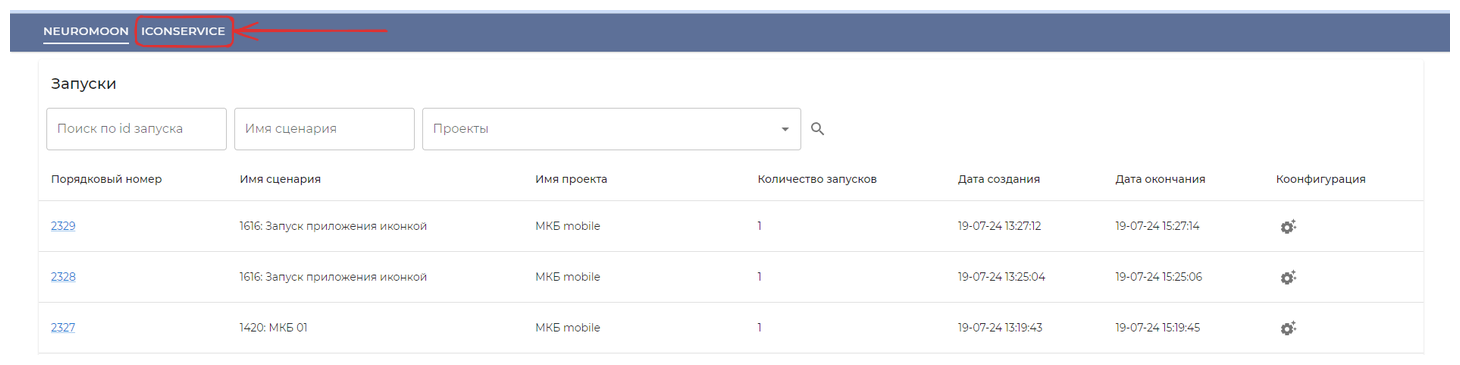Click the Порядковый номер column header
This screenshot has width=1460, height=365.
[106, 179]
